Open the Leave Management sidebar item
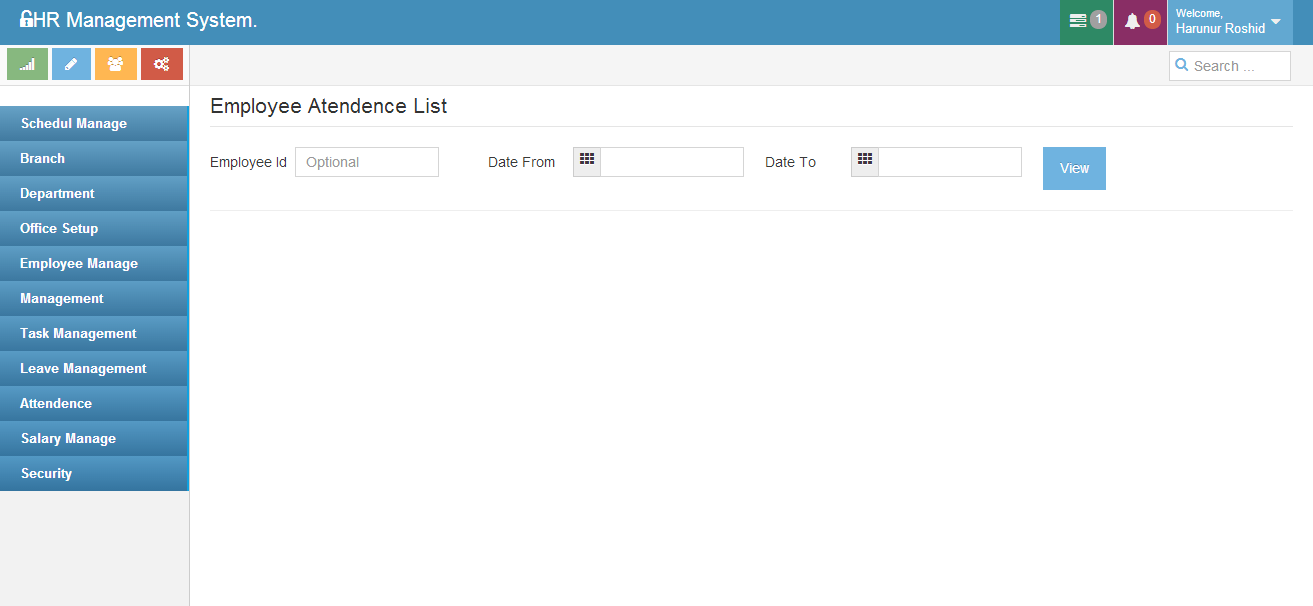Screen dimensions: 1313x606 [93, 369]
